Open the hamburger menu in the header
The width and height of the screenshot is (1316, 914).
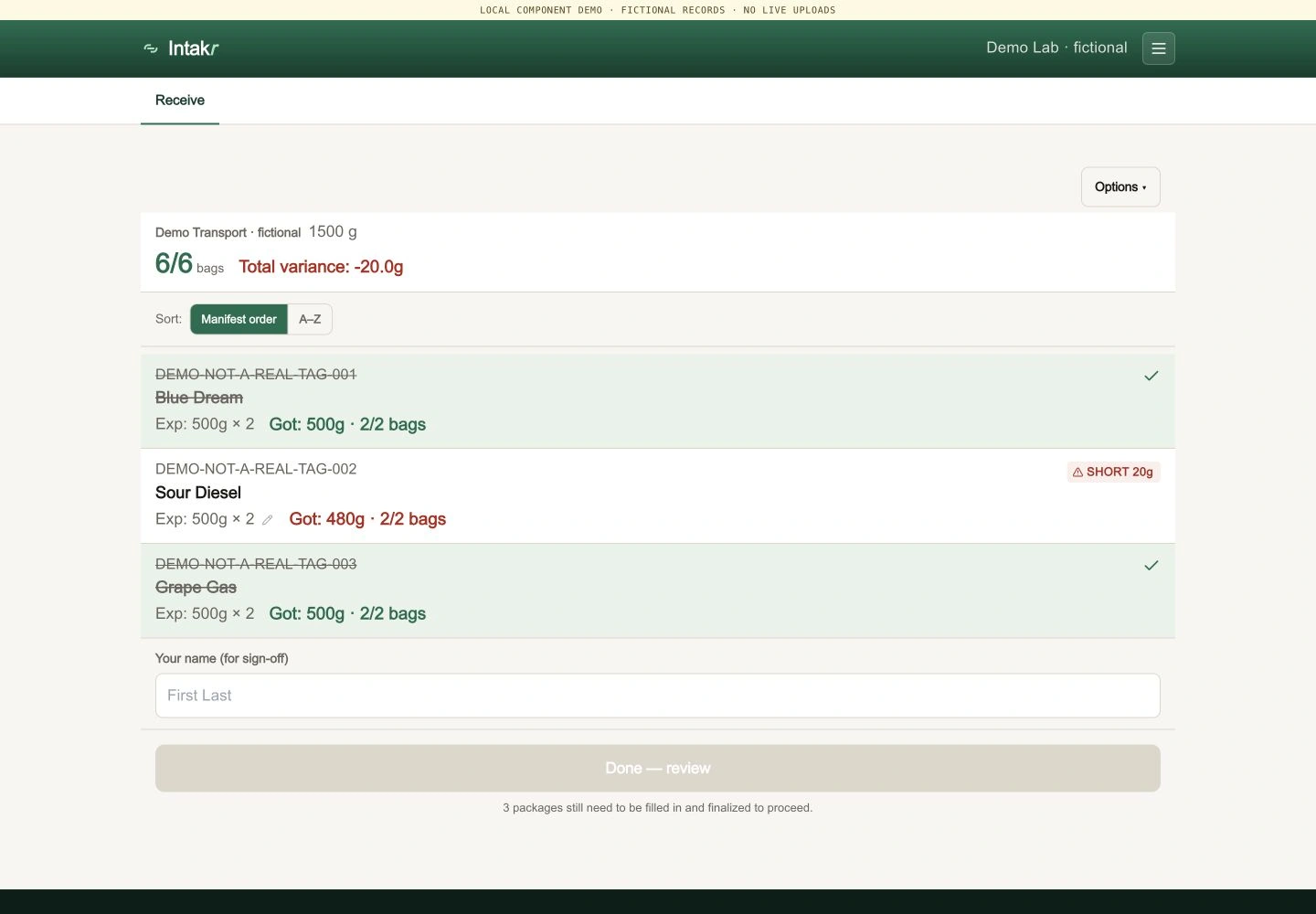pyautogui.click(x=1158, y=48)
